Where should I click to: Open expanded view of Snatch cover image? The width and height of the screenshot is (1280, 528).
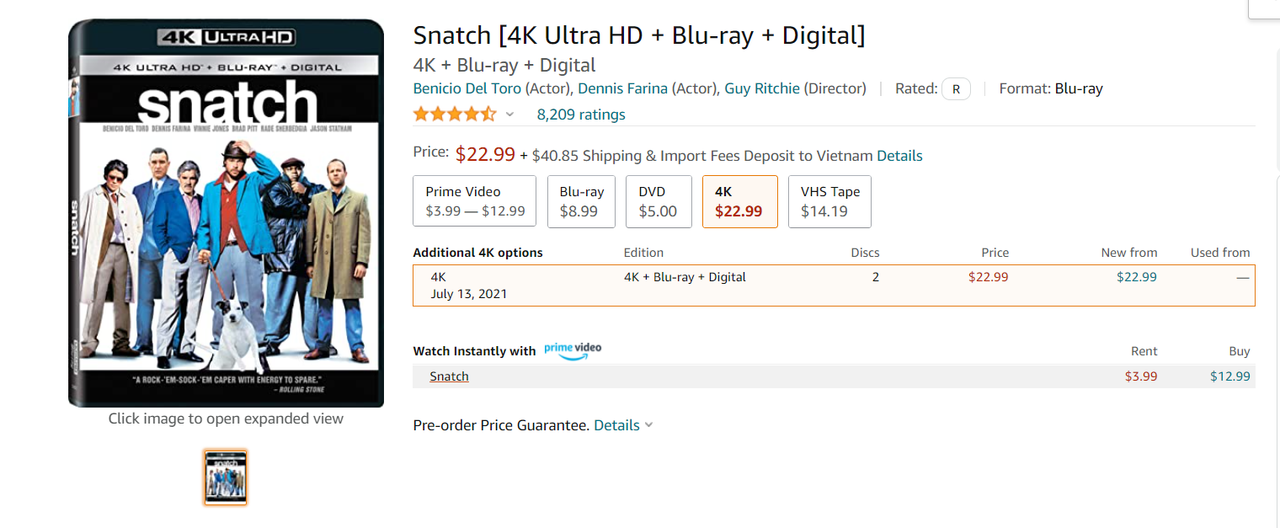(226, 213)
